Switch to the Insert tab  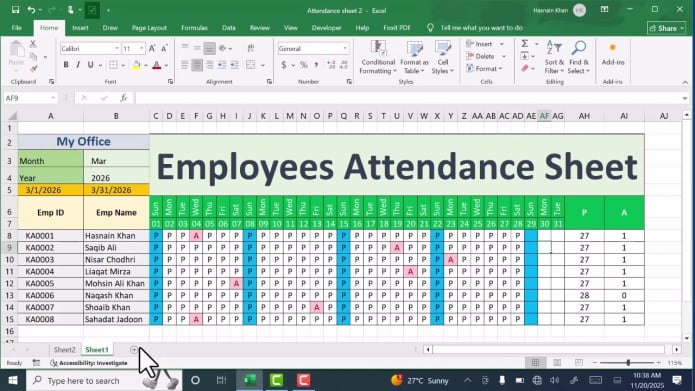(x=80, y=27)
